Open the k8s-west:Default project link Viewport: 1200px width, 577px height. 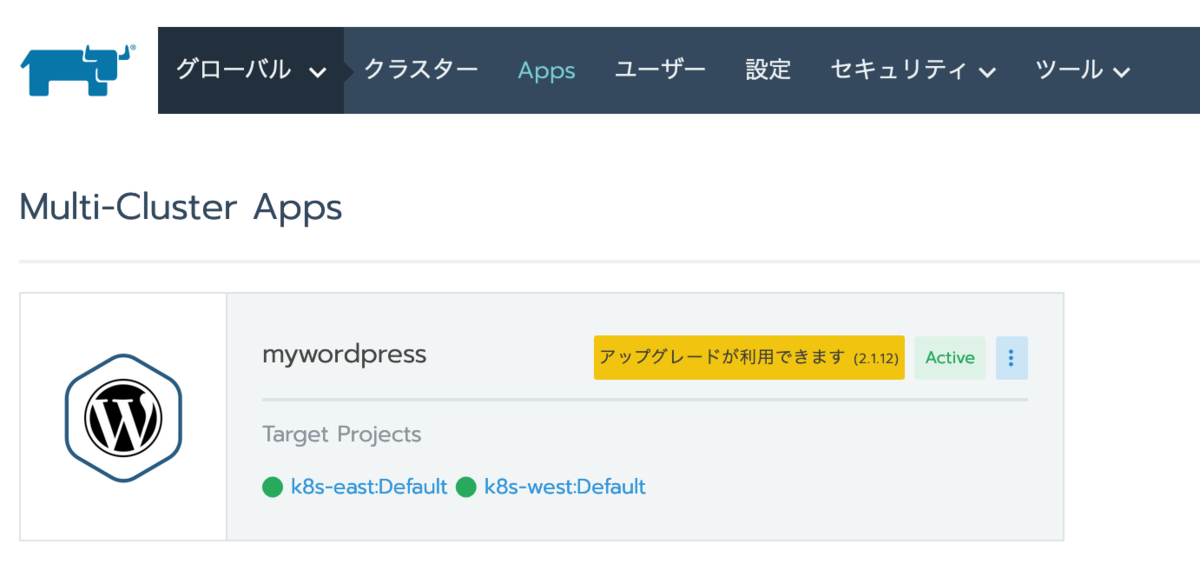click(x=565, y=488)
